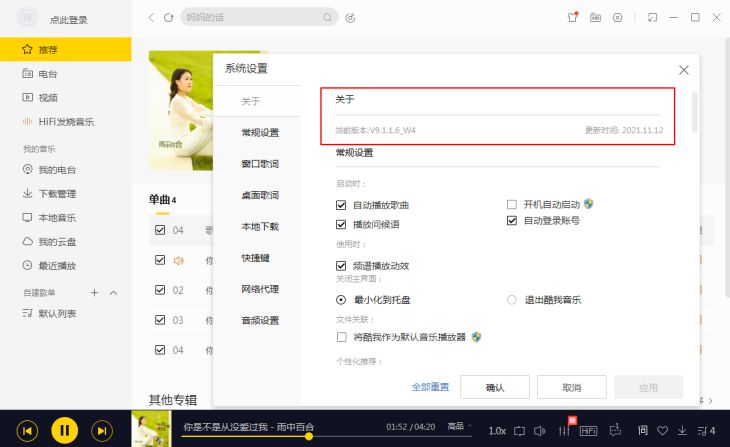
Task: Open the 网络代理 settings section
Action: [260, 289]
